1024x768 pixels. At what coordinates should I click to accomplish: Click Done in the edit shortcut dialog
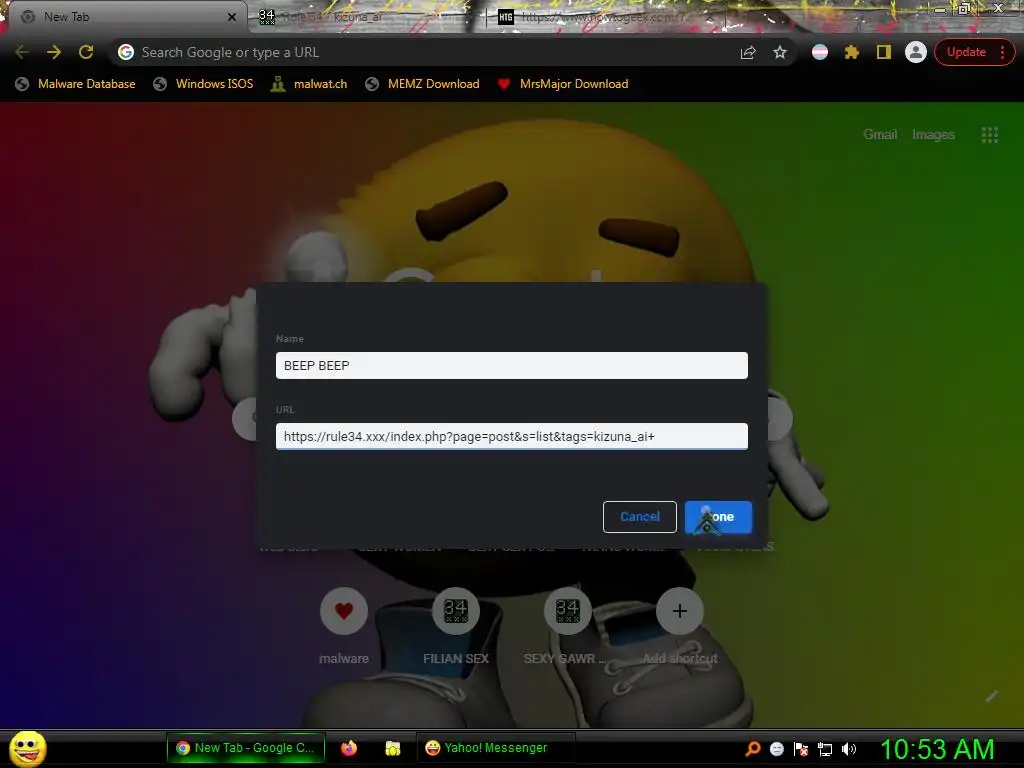pyautogui.click(x=718, y=517)
